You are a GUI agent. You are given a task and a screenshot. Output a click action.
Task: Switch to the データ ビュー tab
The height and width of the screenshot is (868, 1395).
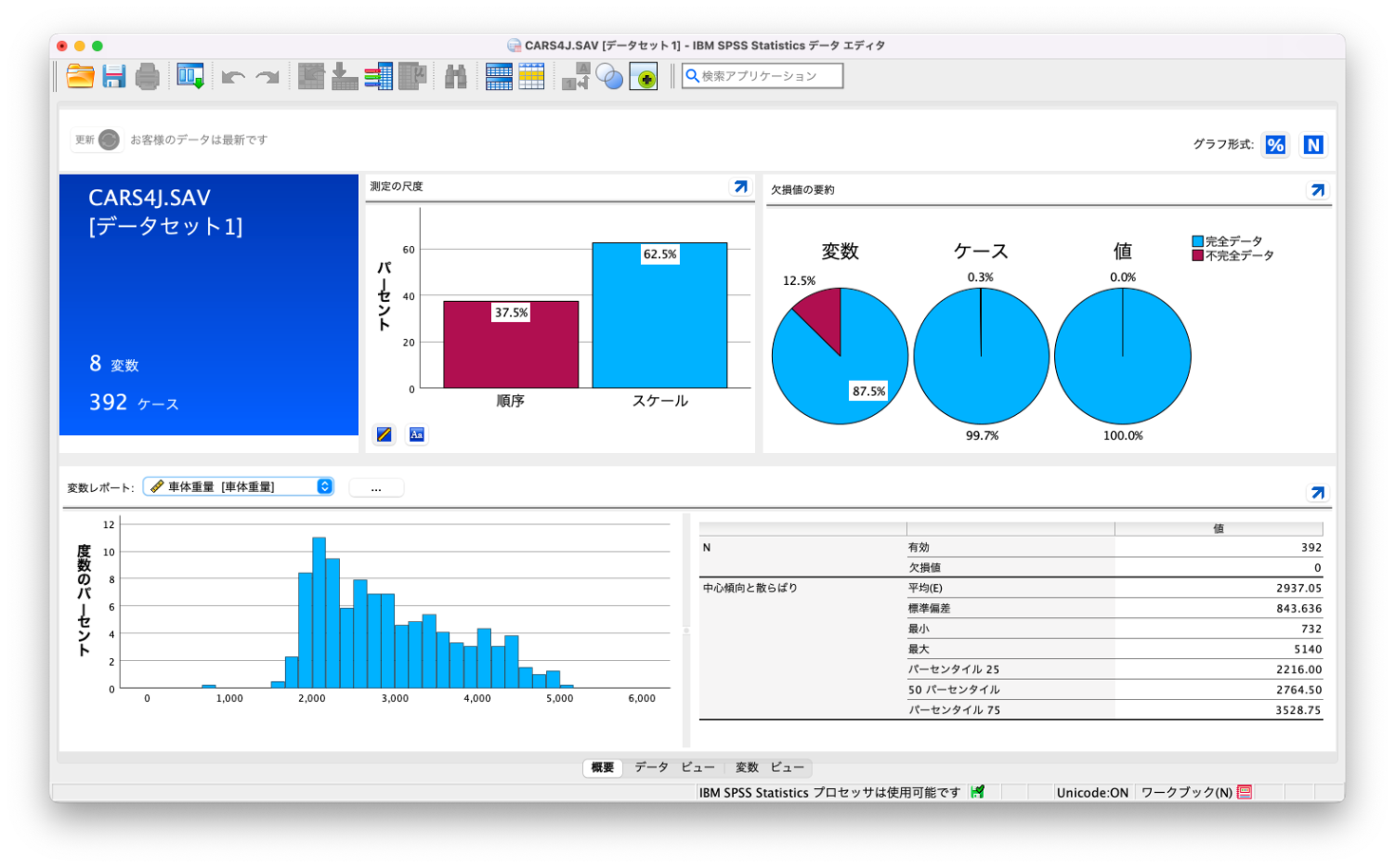674,767
